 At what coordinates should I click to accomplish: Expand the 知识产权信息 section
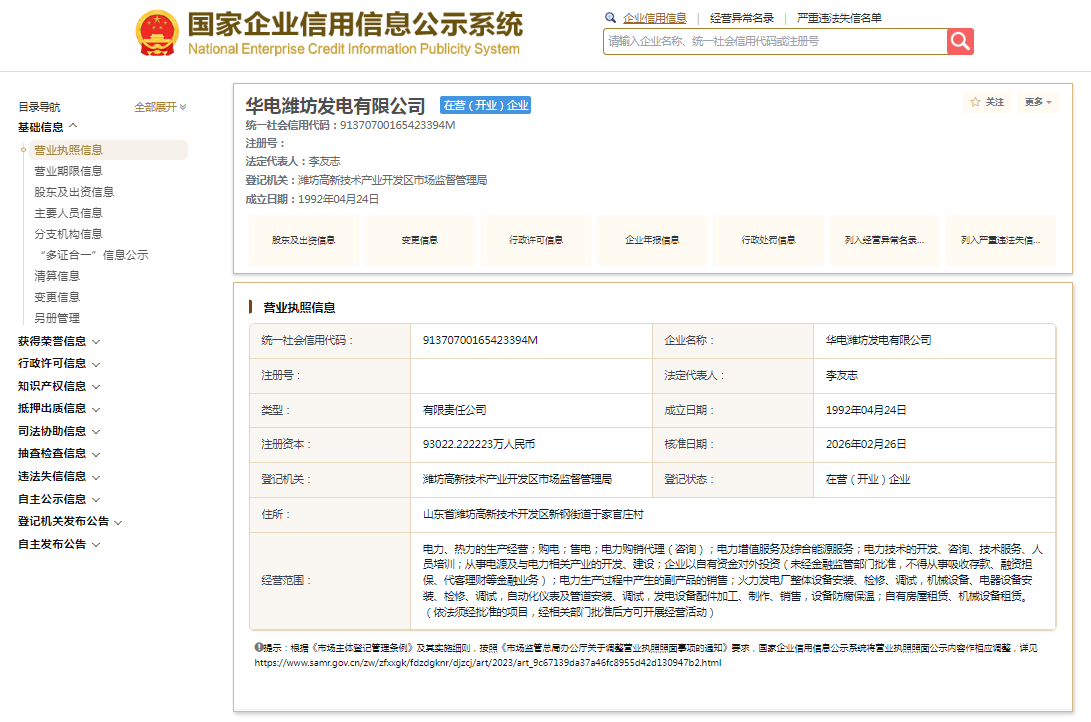[59, 386]
